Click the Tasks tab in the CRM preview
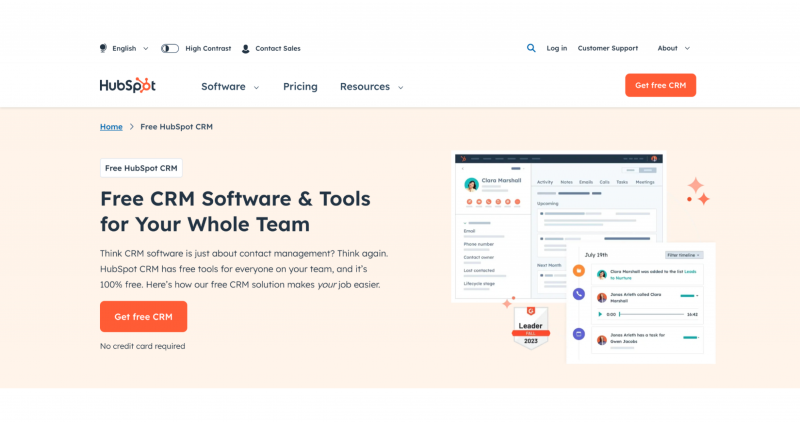Screen dimensions: 800x422 622,182
